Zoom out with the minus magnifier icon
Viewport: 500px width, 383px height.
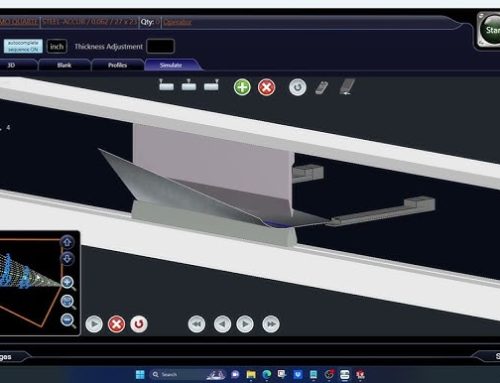point(68,321)
